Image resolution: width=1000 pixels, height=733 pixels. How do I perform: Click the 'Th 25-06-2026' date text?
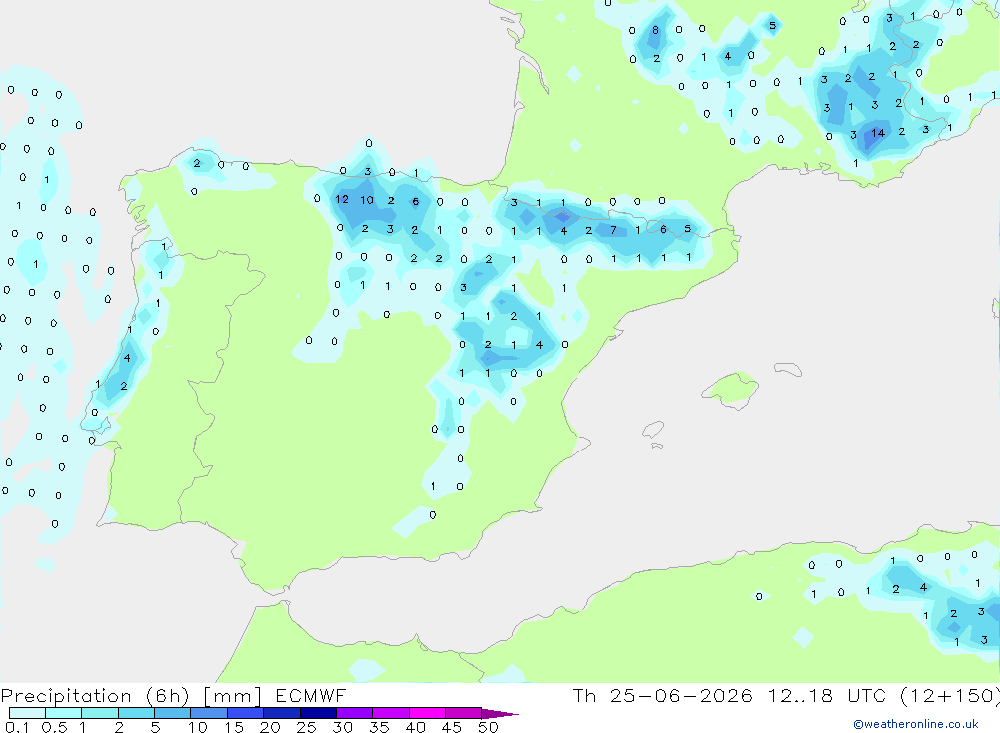pos(662,696)
